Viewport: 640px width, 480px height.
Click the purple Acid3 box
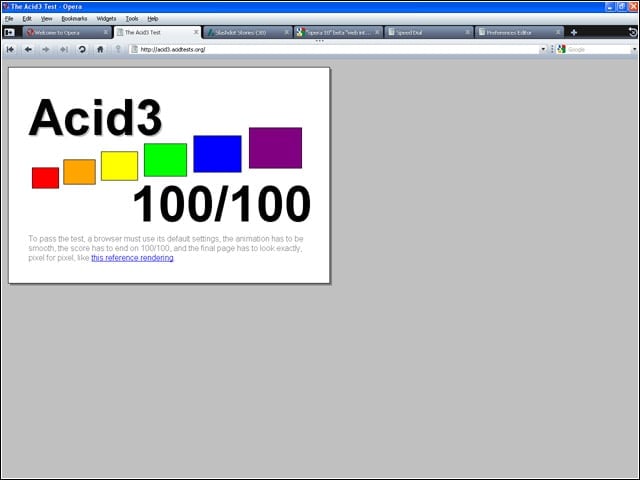(x=276, y=148)
